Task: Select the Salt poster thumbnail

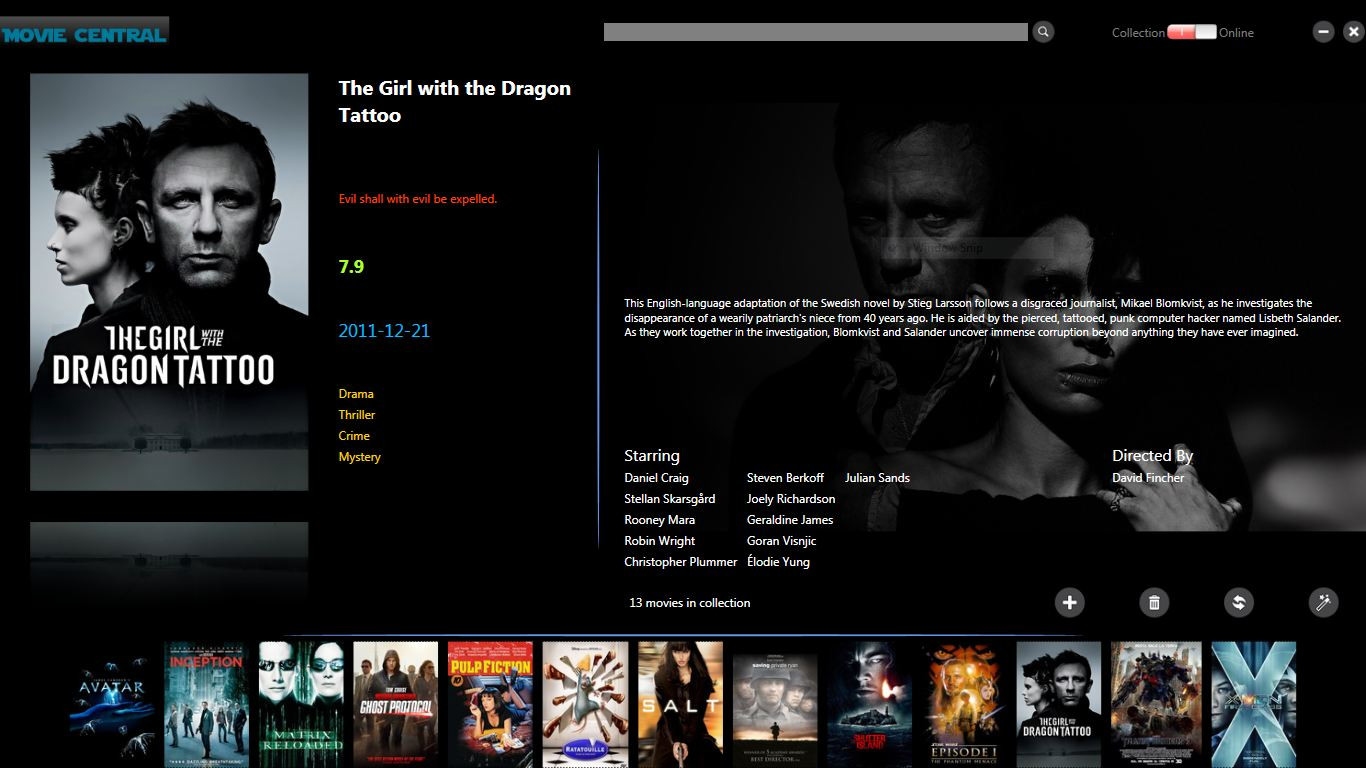Action: [680, 704]
